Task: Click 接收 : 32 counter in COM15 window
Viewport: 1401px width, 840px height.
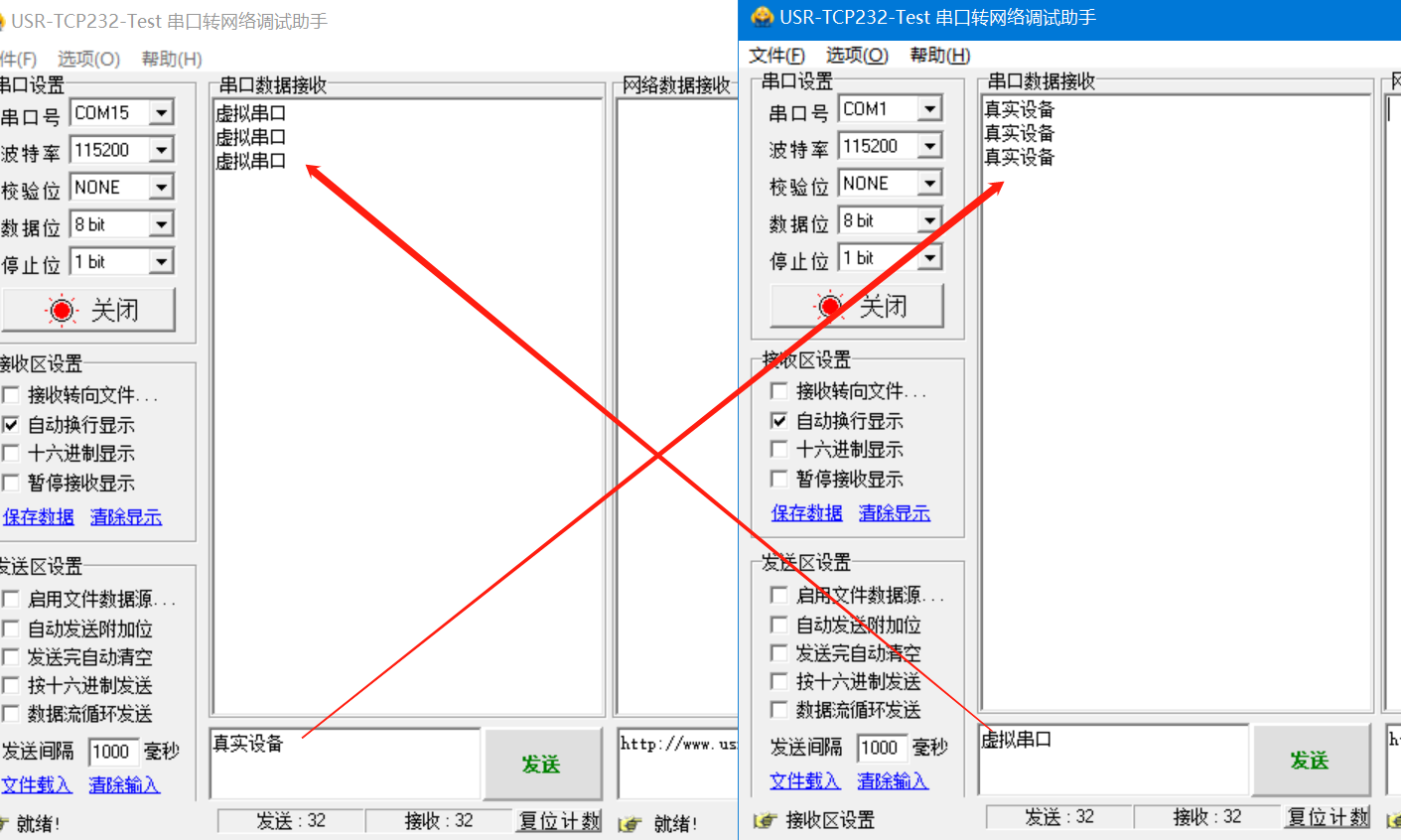Action: (439, 821)
